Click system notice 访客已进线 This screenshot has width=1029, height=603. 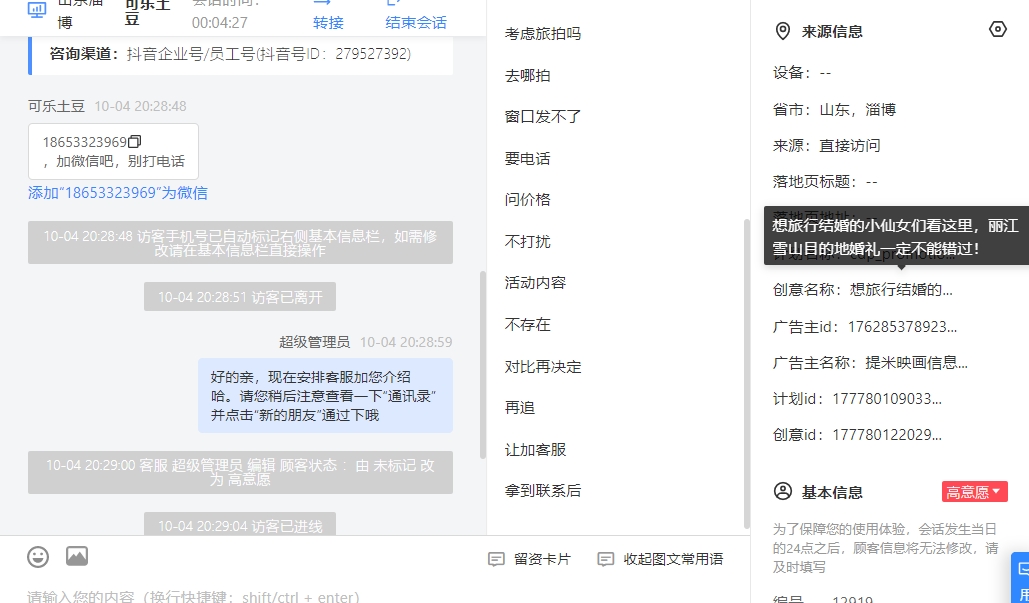click(240, 524)
